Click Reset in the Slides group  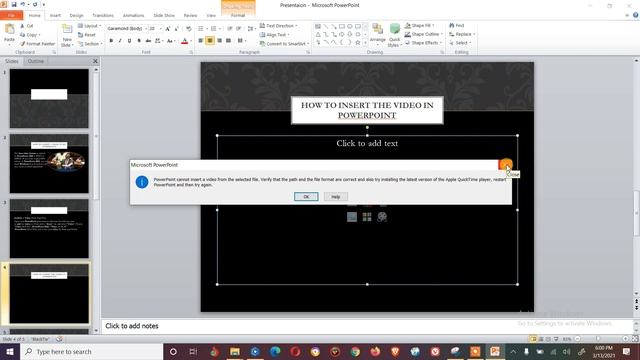pos(87,35)
